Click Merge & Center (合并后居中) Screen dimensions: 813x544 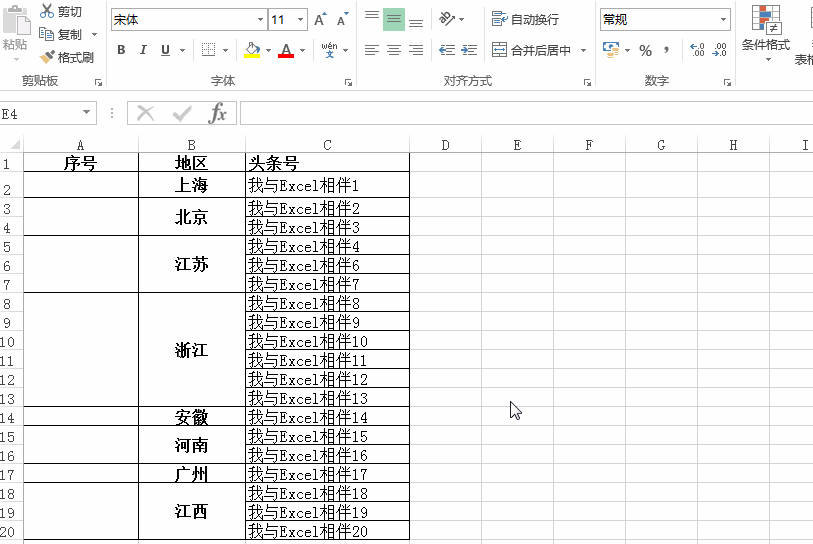tap(531, 50)
